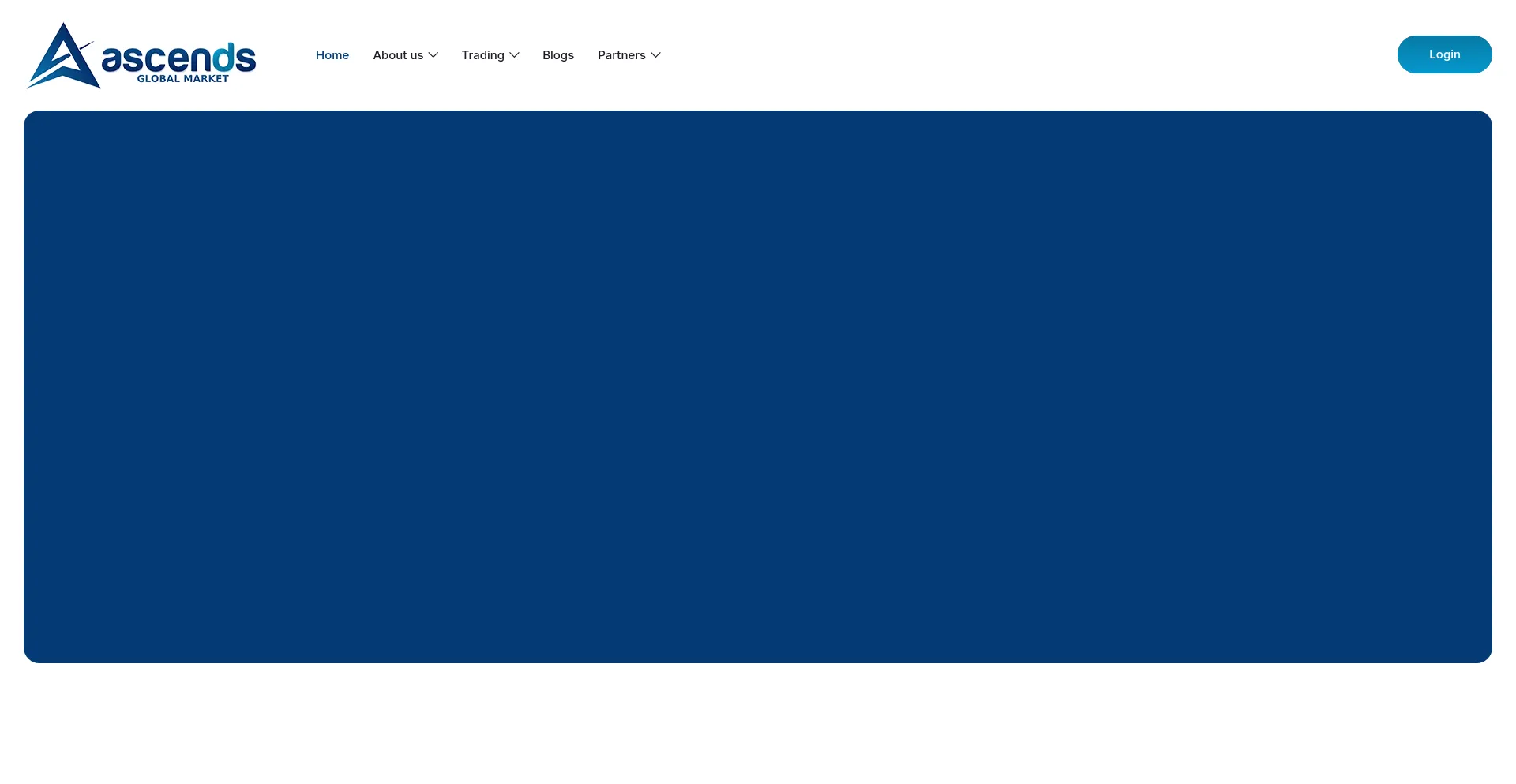
Task: Click the dark blue hero banner
Action: point(758,387)
